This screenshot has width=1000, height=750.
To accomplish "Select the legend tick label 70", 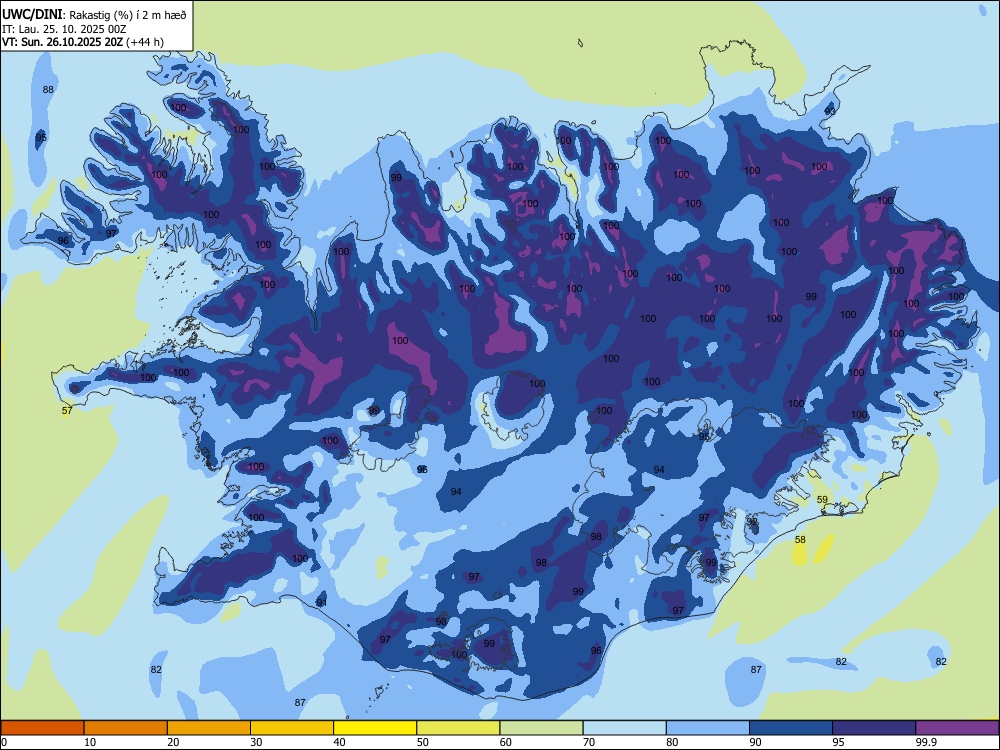I will 589,742.
